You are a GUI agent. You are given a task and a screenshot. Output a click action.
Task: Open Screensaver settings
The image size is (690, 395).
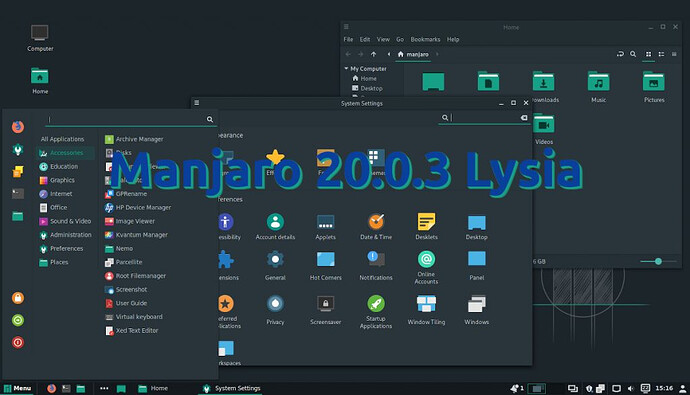click(x=326, y=310)
